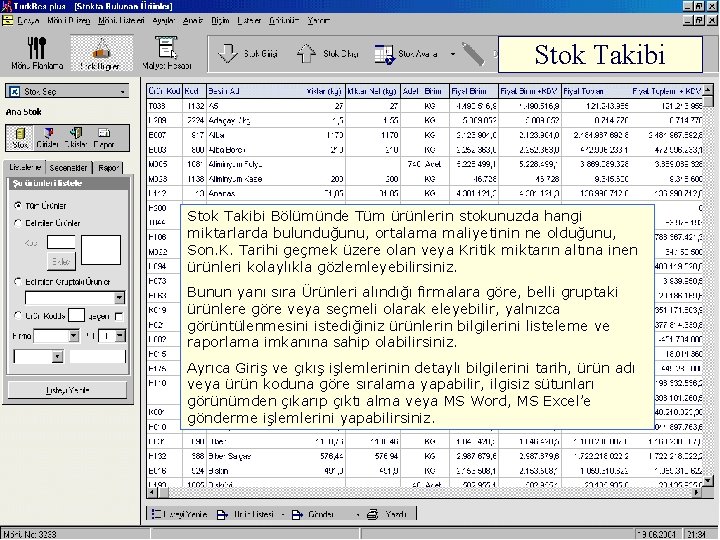720x540 pixels.
Task: Click the Ürün Listesi icon in bottom toolbar
Action: tap(222, 515)
